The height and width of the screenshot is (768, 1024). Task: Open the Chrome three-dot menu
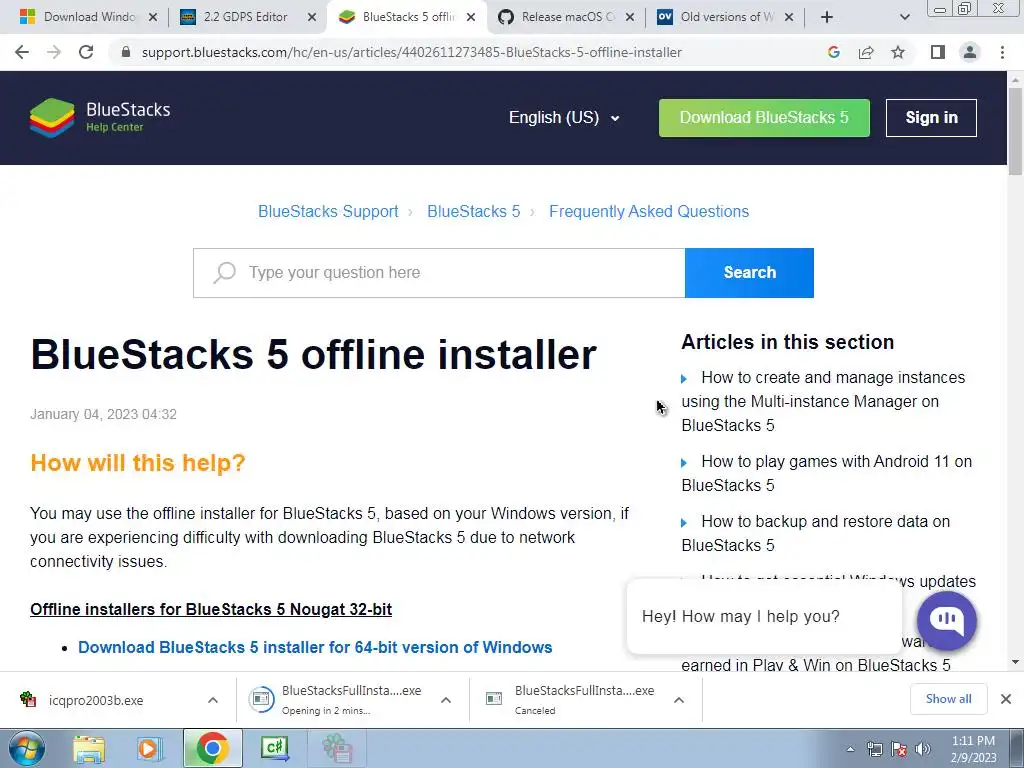(1002, 52)
